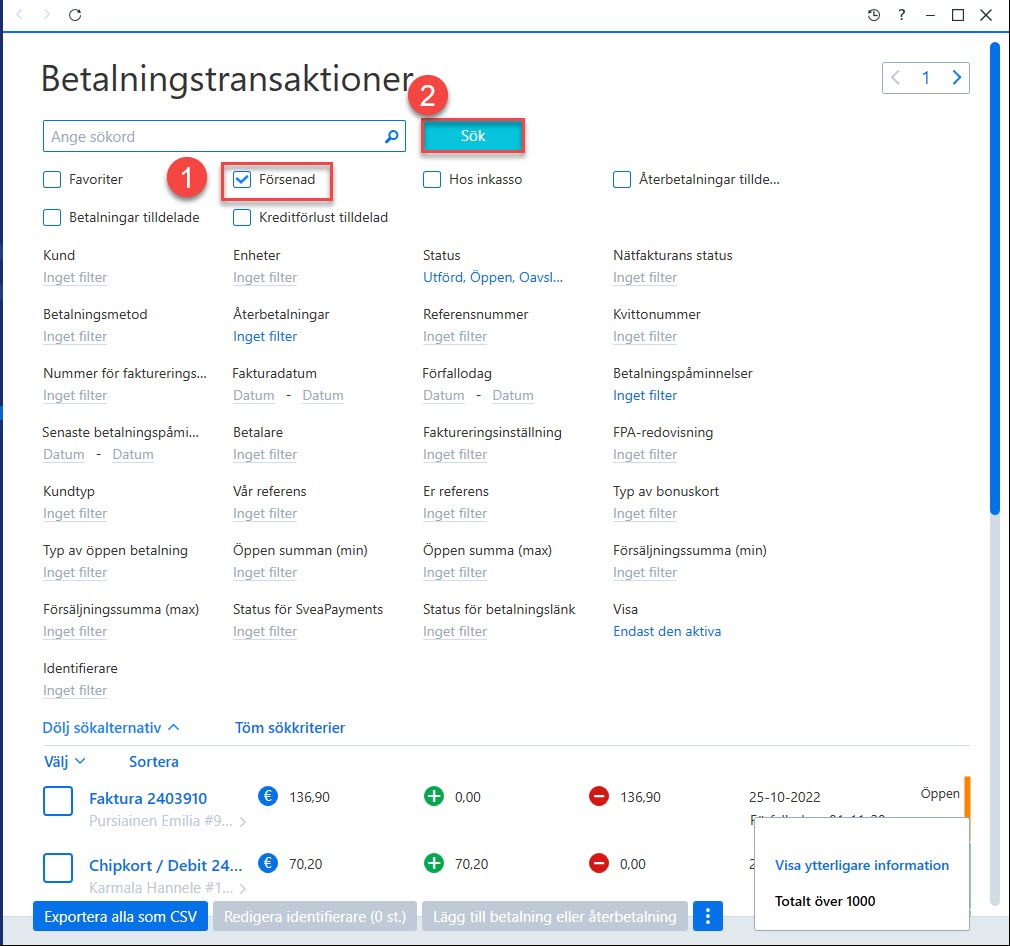Click euro icon on Faktura 2403910 row
This screenshot has width=1010, height=946.
click(268, 797)
